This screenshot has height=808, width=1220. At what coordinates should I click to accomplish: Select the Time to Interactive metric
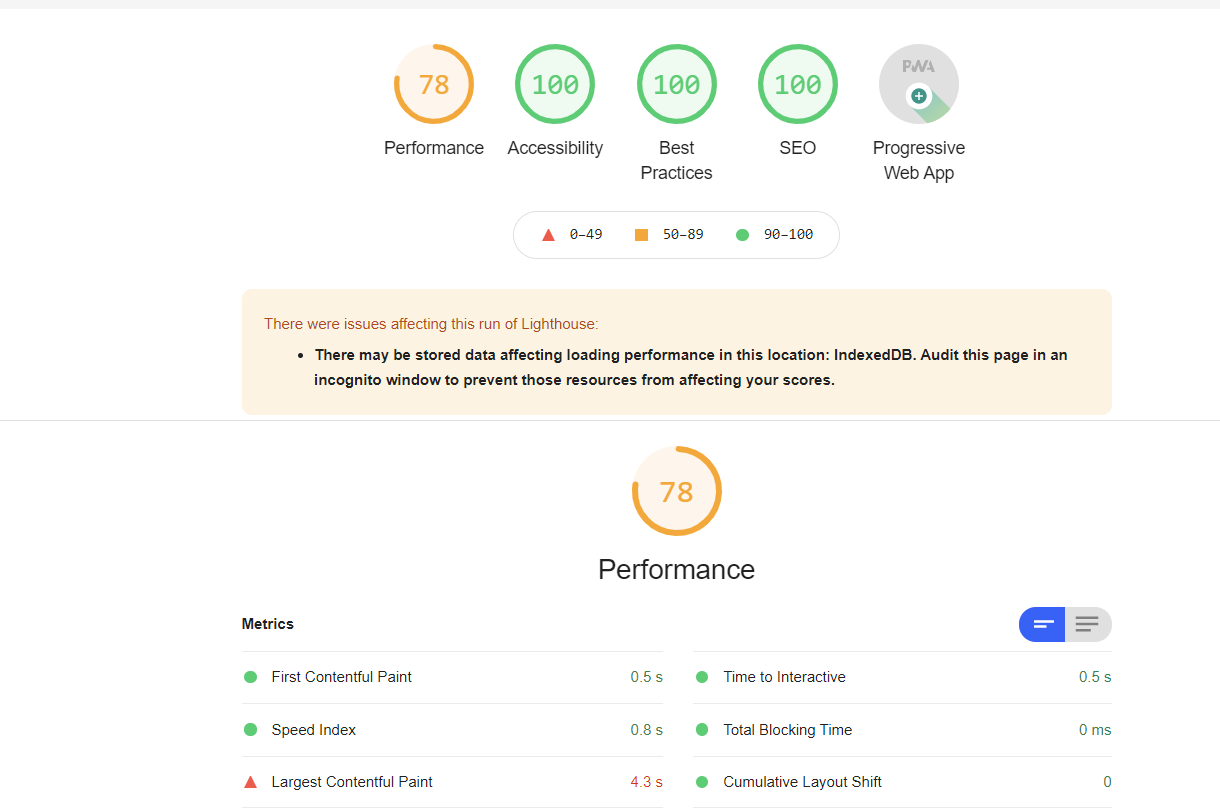click(785, 677)
